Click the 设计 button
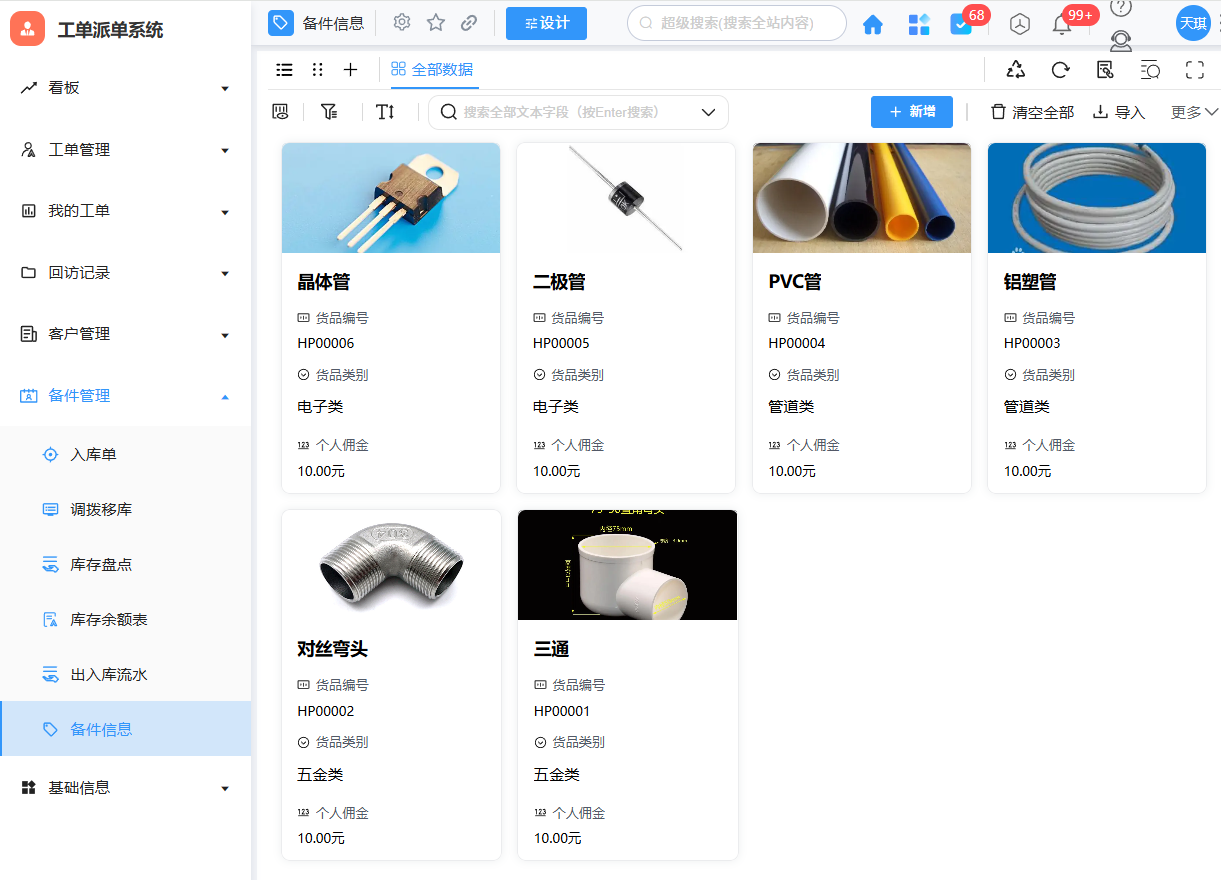This screenshot has height=880, width=1221. pos(546,23)
